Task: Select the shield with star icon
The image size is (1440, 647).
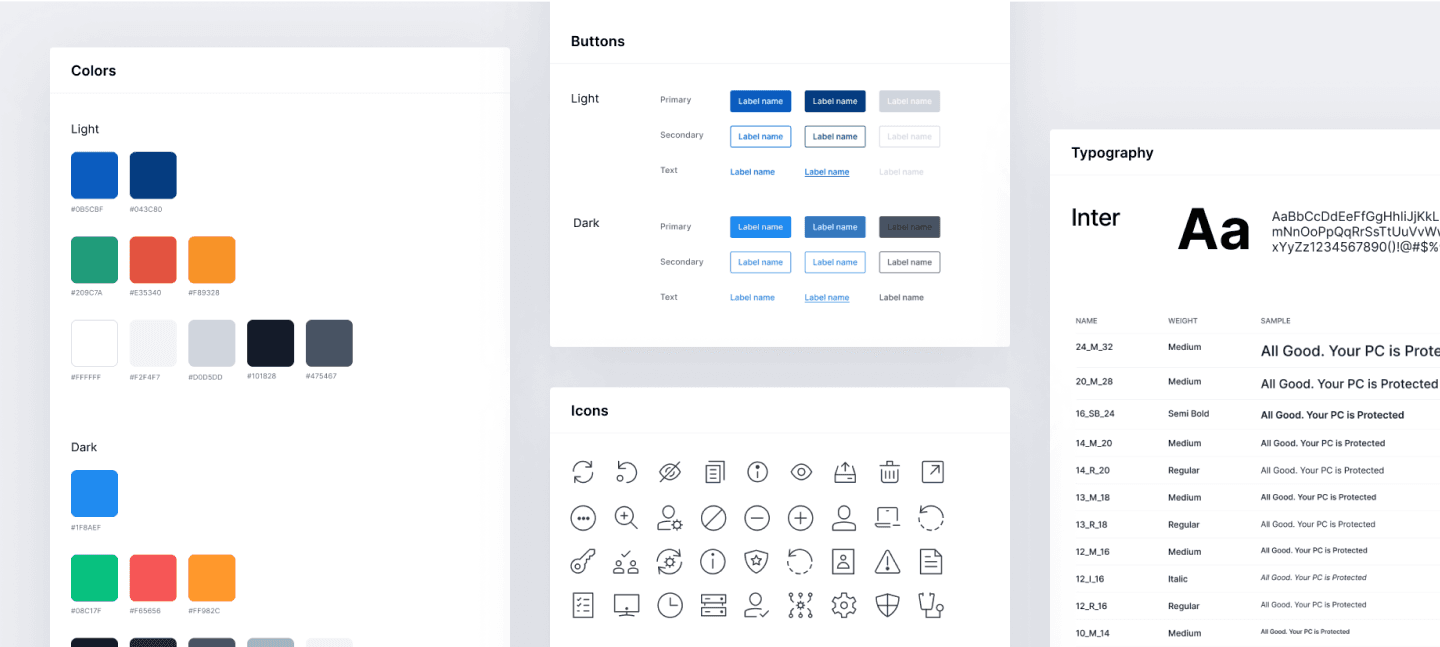Action: click(x=757, y=562)
